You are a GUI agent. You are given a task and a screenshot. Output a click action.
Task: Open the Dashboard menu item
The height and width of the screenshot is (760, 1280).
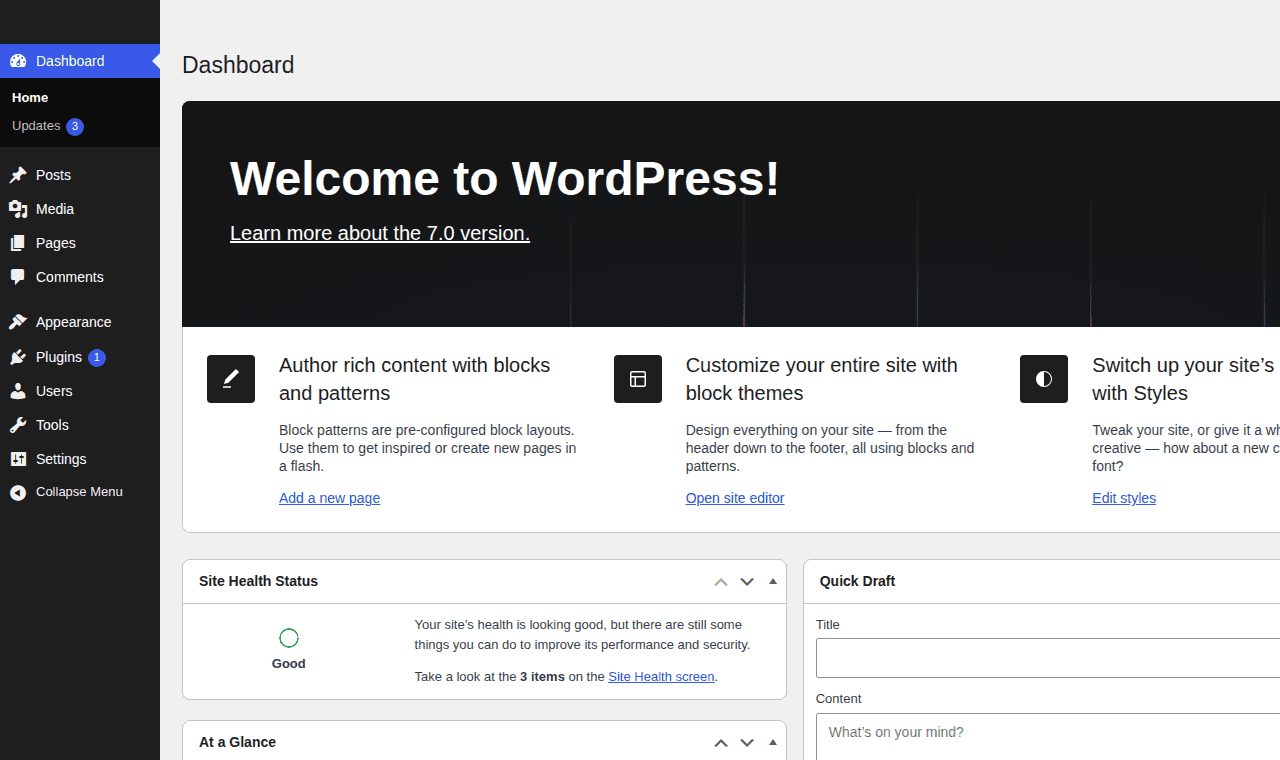pyautogui.click(x=80, y=61)
